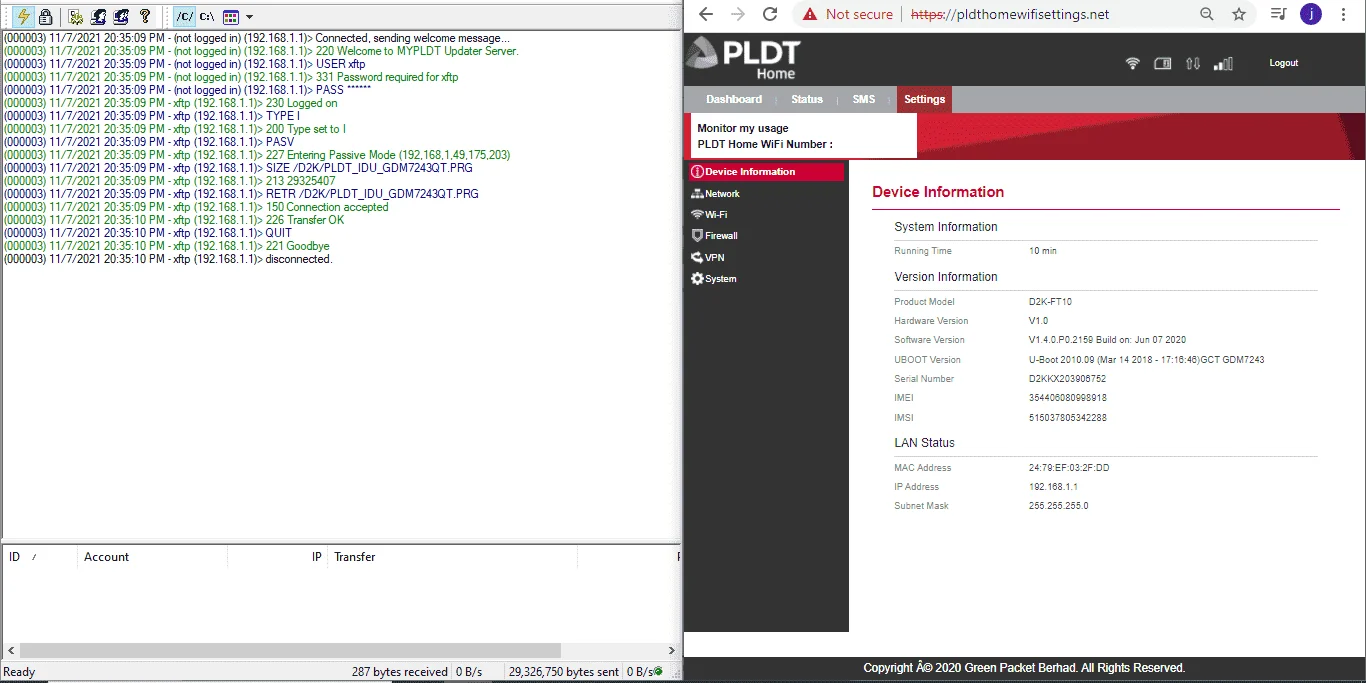Click the IMEI value 354406080998918
The image size is (1366, 683).
tap(1067, 398)
